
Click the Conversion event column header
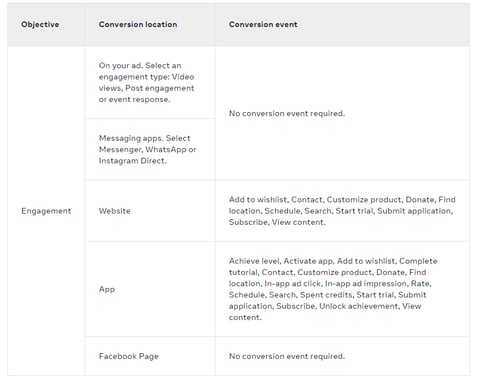tap(263, 24)
